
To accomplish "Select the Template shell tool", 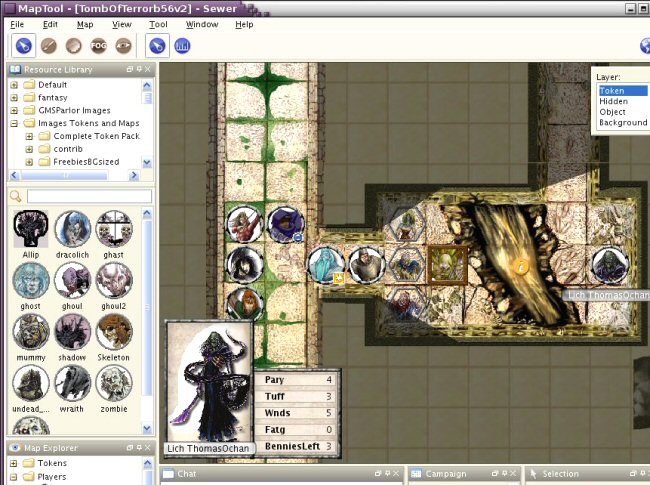I will [73, 46].
